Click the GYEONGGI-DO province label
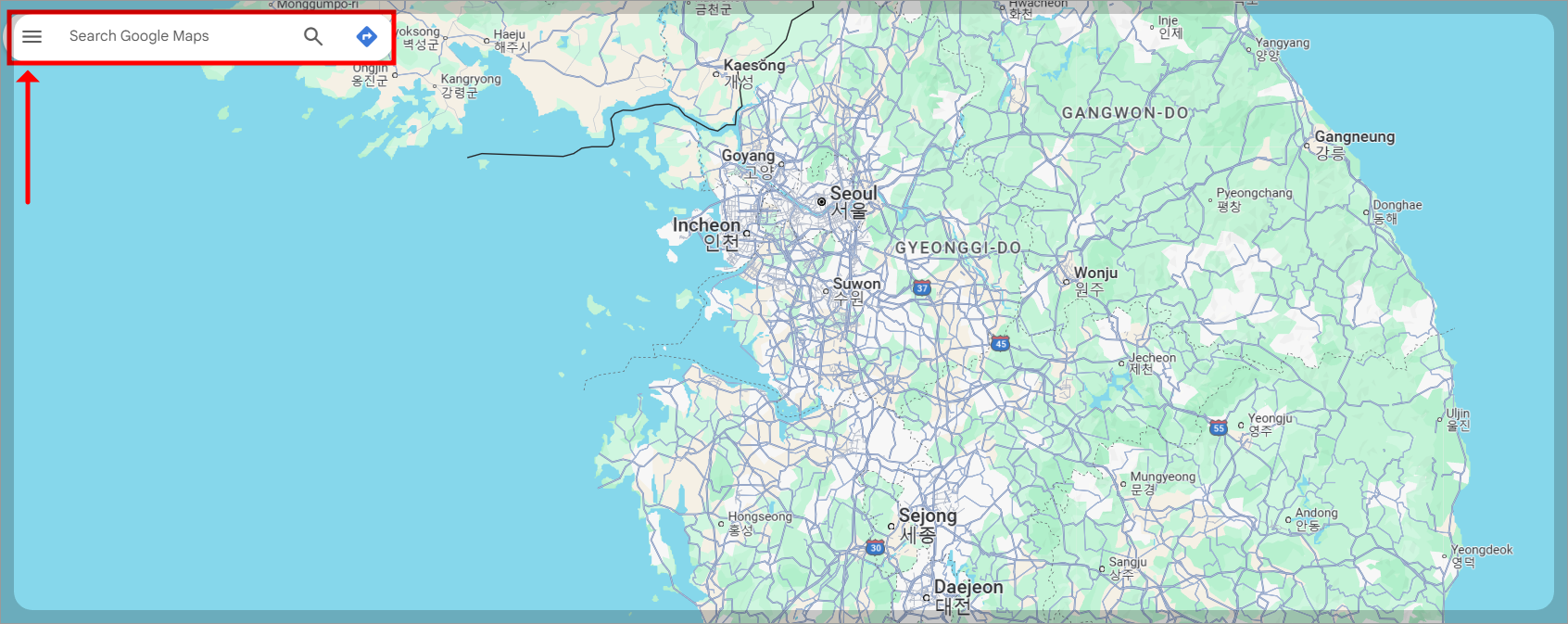Screen dimensions: 1568x624 tap(958, 248)
